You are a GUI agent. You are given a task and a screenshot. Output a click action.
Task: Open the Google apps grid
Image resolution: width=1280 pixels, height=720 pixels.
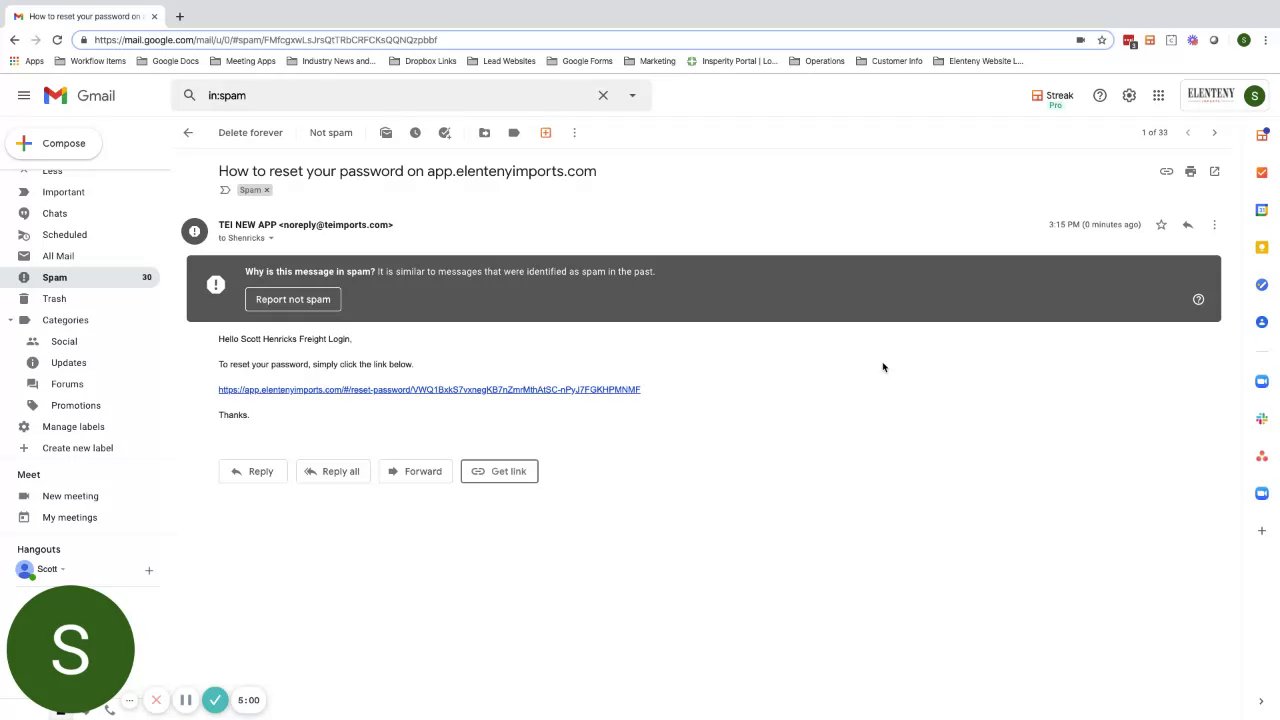click(1158, 95)
